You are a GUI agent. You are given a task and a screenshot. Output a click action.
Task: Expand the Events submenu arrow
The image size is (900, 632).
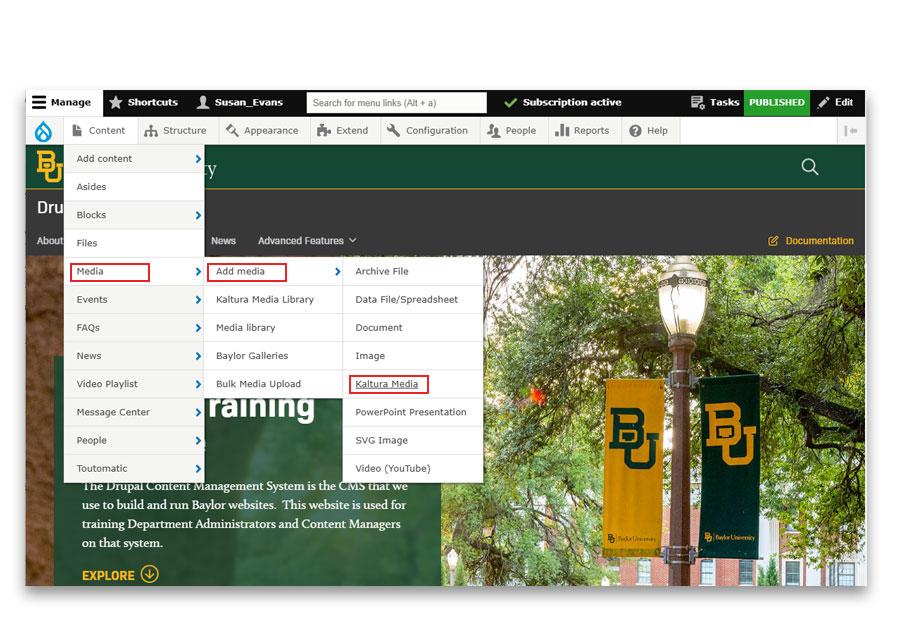click(x=198, y=300)
